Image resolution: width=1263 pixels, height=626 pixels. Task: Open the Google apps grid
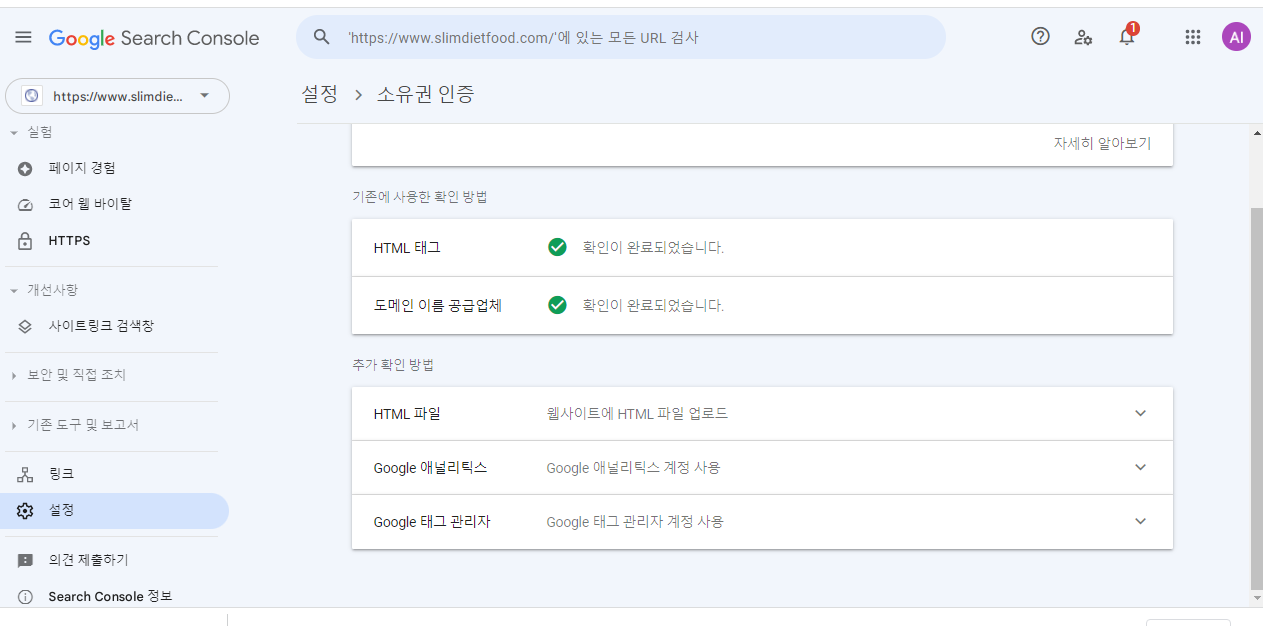(1192, 37)
